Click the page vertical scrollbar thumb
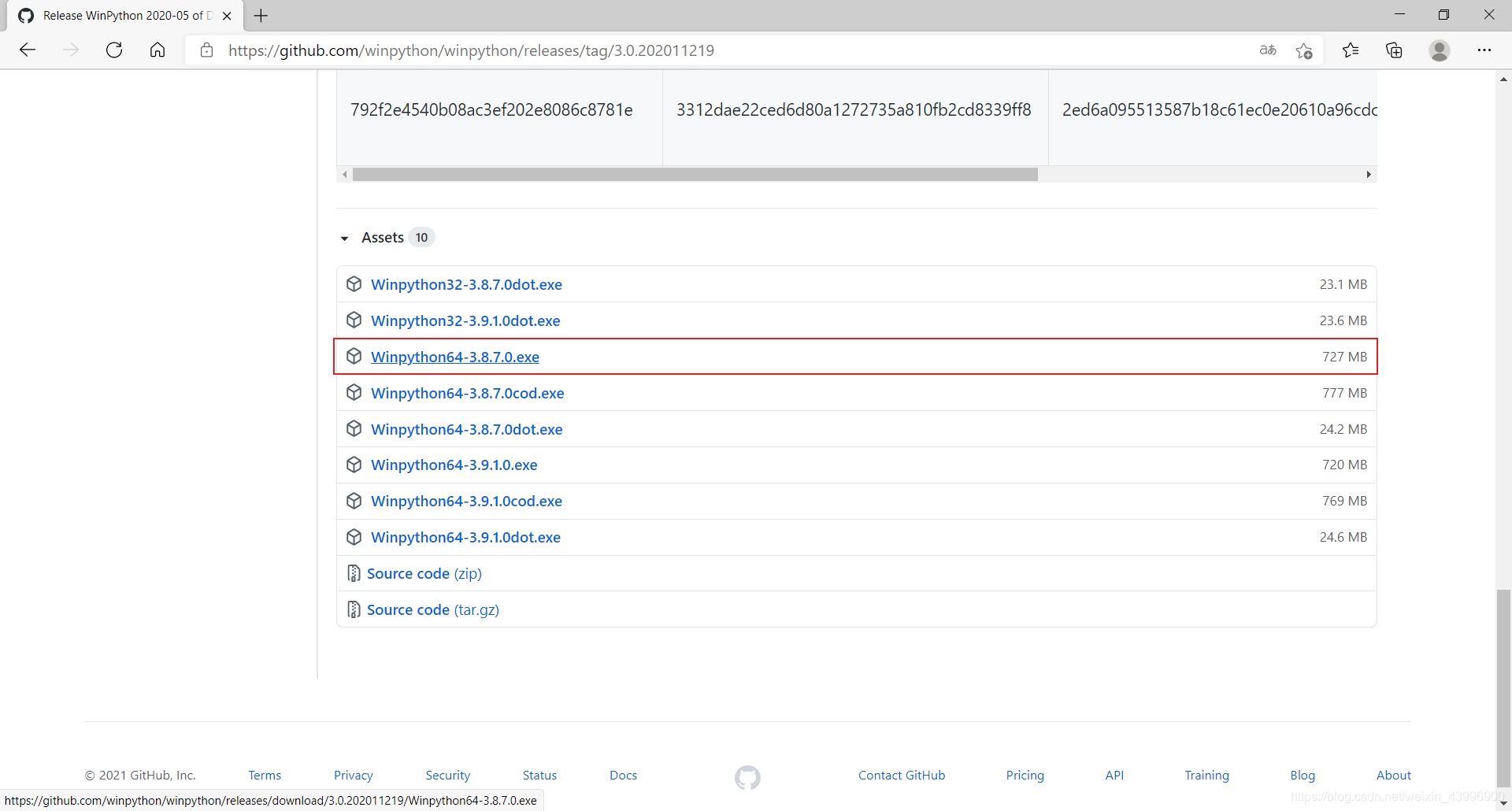 (x=1503, y=689)
